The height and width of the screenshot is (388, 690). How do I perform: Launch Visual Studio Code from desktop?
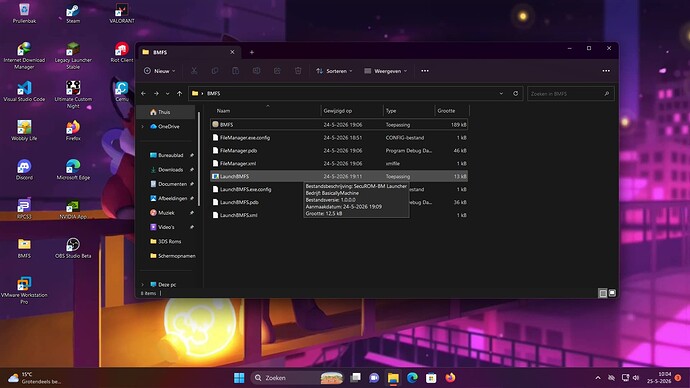point(24,92)
